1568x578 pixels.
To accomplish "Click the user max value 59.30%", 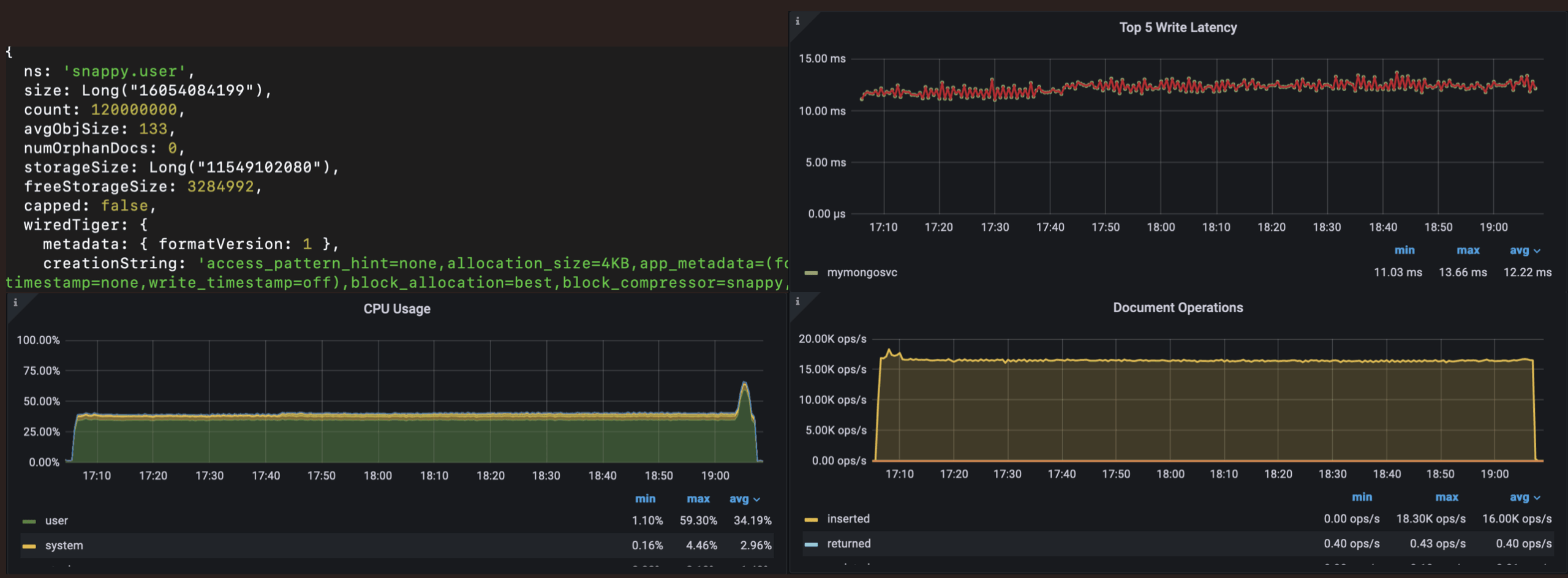I will click(698, 520).
